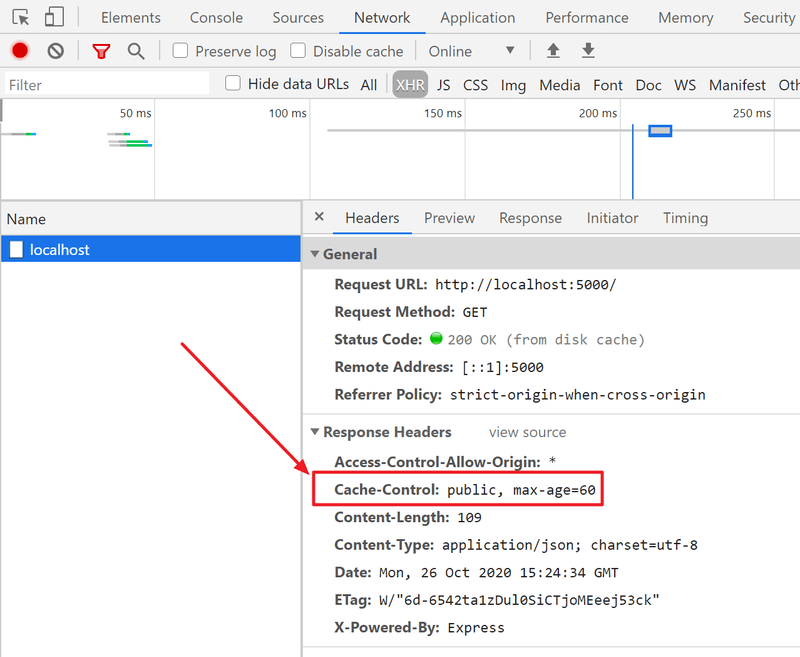Click the search magnifier icon
This screenshot has width=800, height=657.
(x=136, y=50)
